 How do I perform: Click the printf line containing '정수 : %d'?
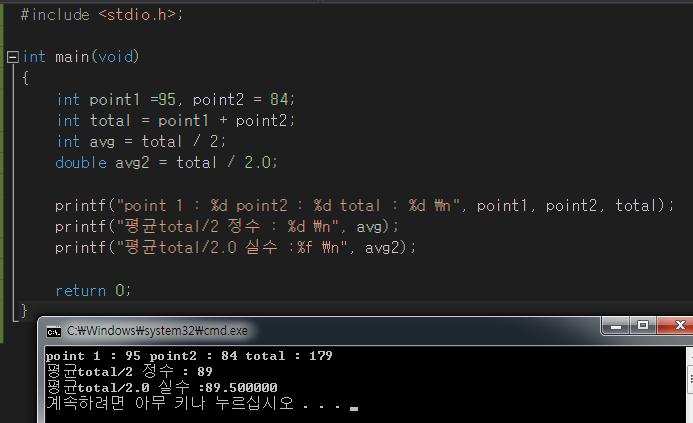pyautogui.click(x=226, y=227)
